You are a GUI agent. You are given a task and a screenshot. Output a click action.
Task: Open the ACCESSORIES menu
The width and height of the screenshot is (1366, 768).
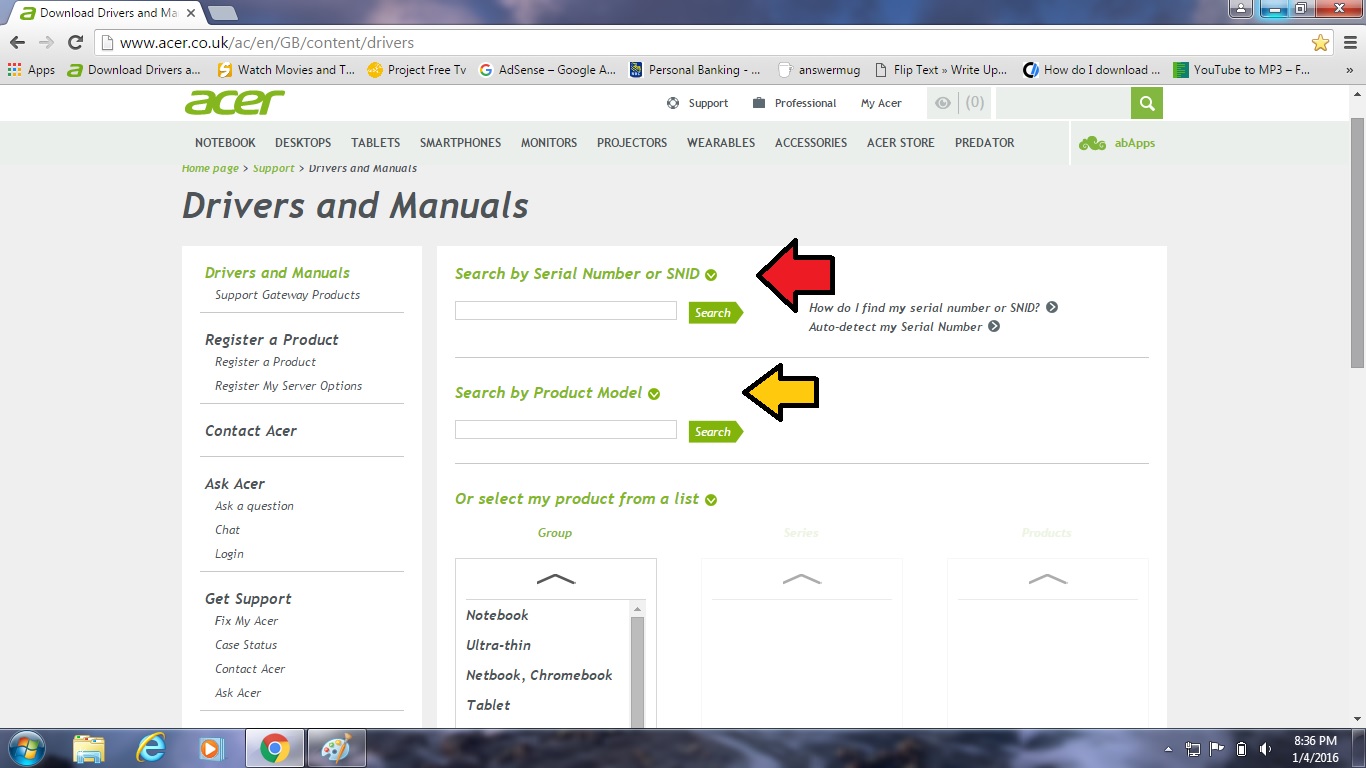[x=811, y=143]
